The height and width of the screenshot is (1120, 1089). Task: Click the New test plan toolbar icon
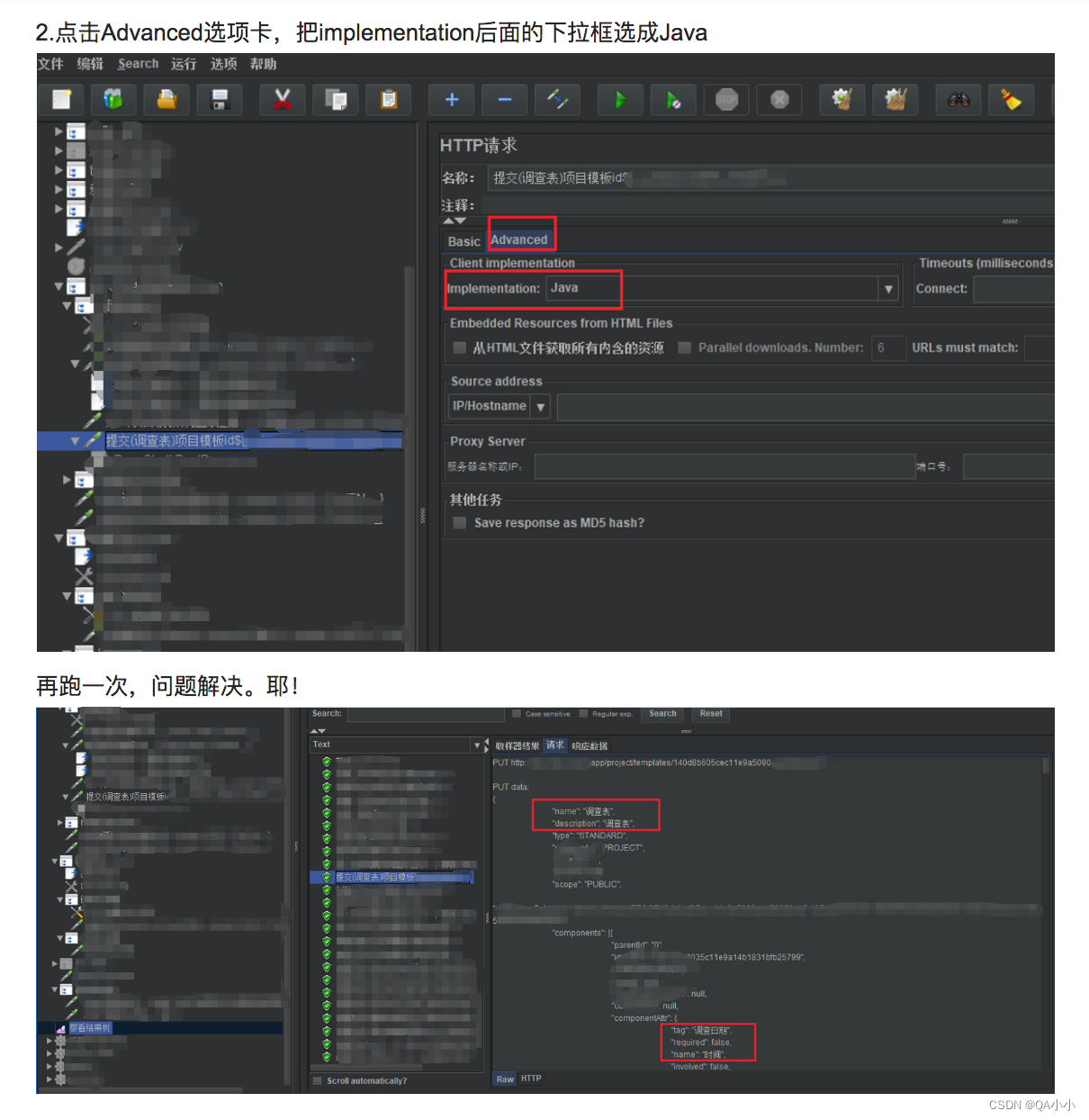(x=61, y=99)
